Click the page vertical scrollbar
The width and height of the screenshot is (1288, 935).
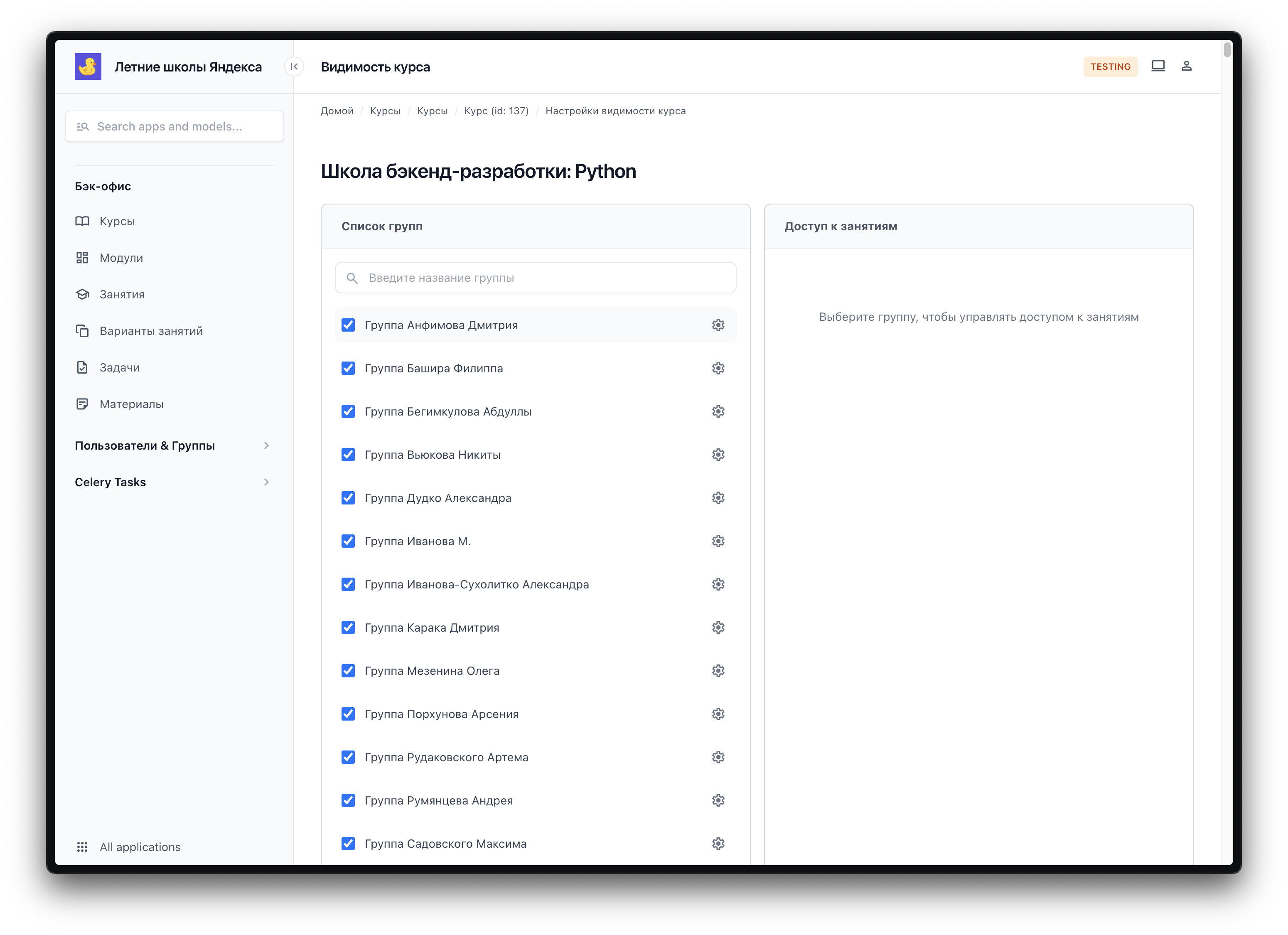point(1227,49)
